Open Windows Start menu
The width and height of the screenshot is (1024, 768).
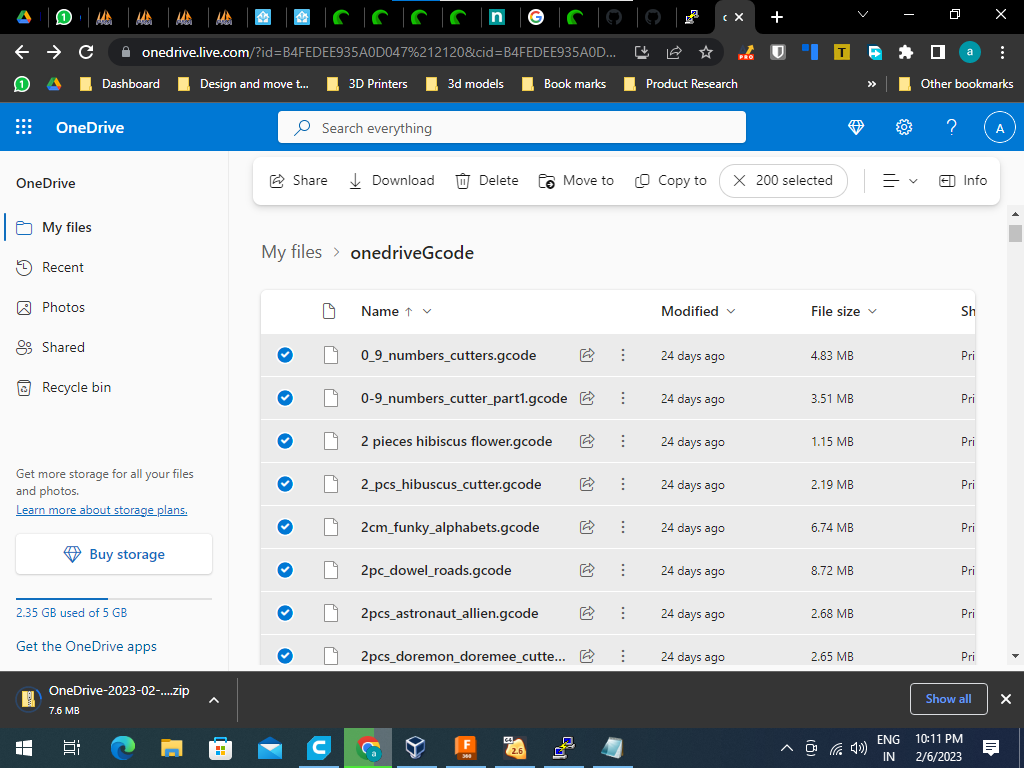coord(24,748)
